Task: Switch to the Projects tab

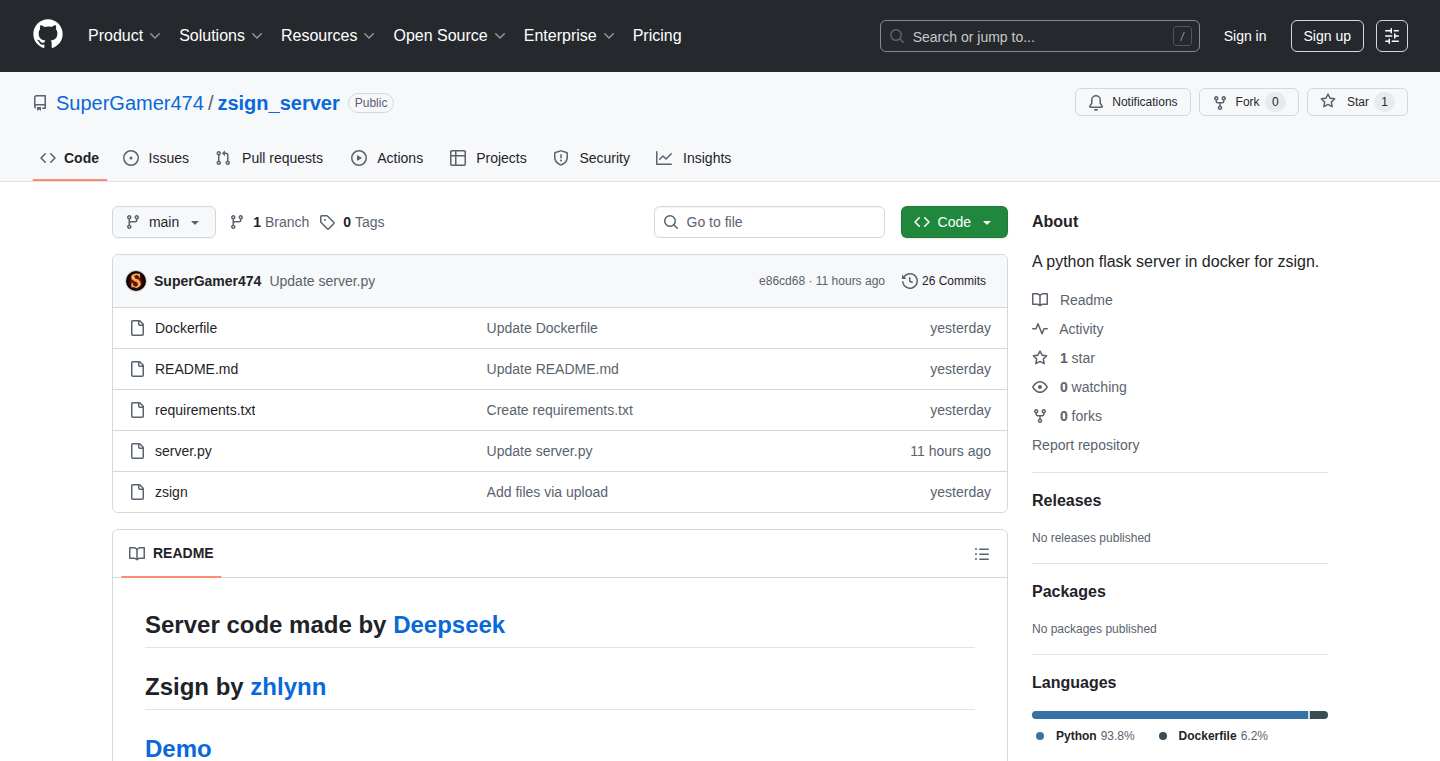Action: [488, 158]
